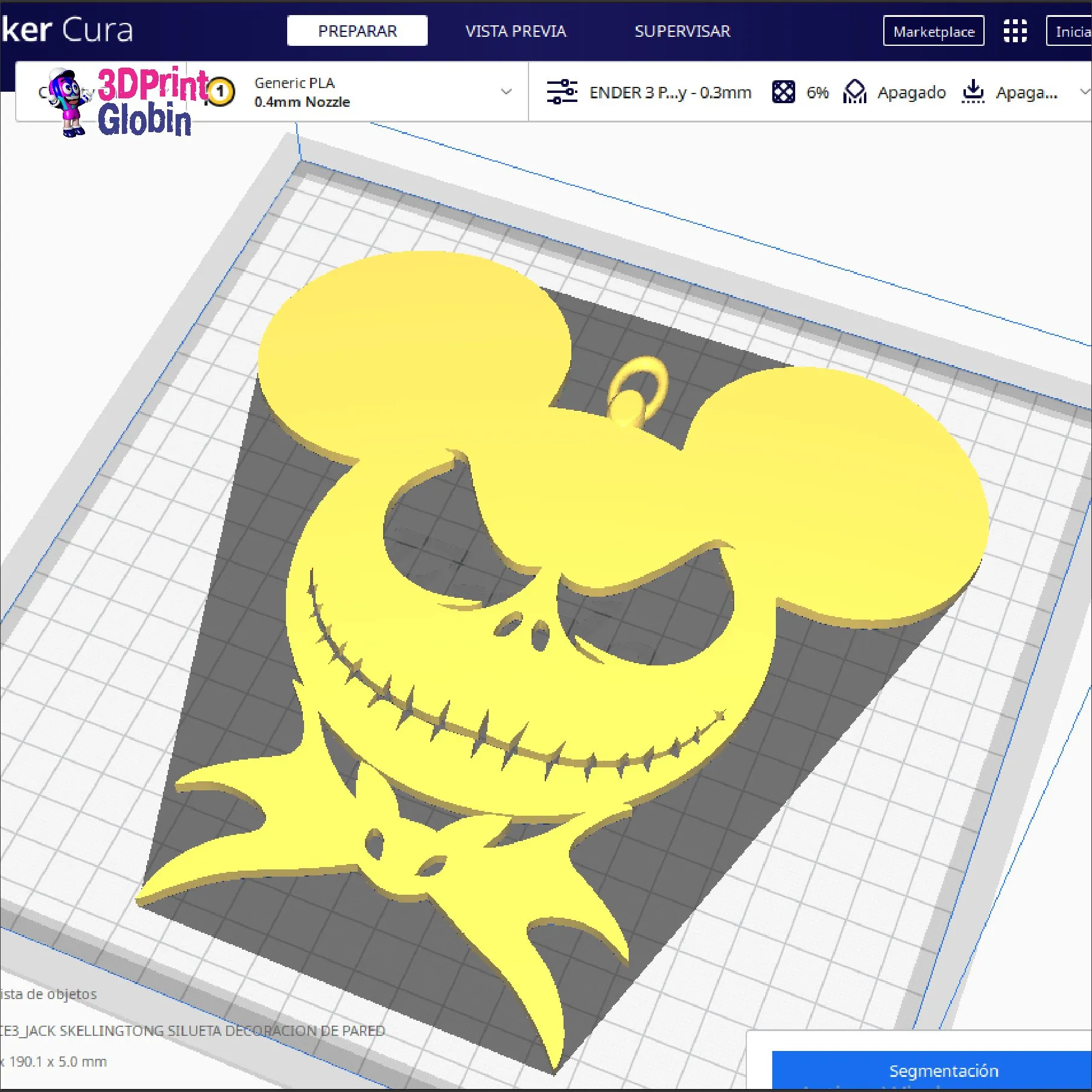The width and height of the screenshot is (1092, 1092).
Task: Go to the SUPERVISAR tab
Action: [682, 31]
